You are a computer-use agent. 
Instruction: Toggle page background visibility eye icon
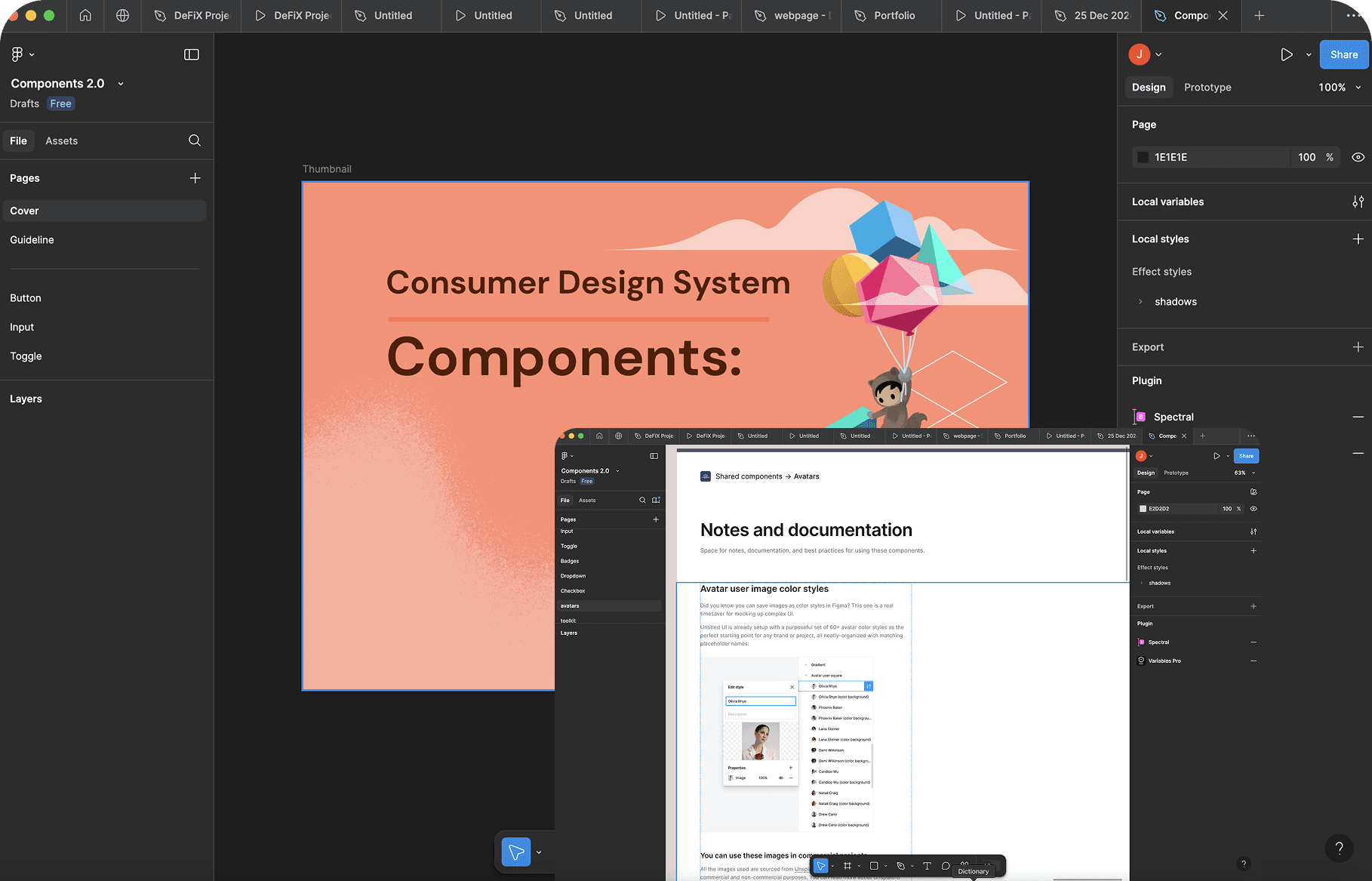1358,157
